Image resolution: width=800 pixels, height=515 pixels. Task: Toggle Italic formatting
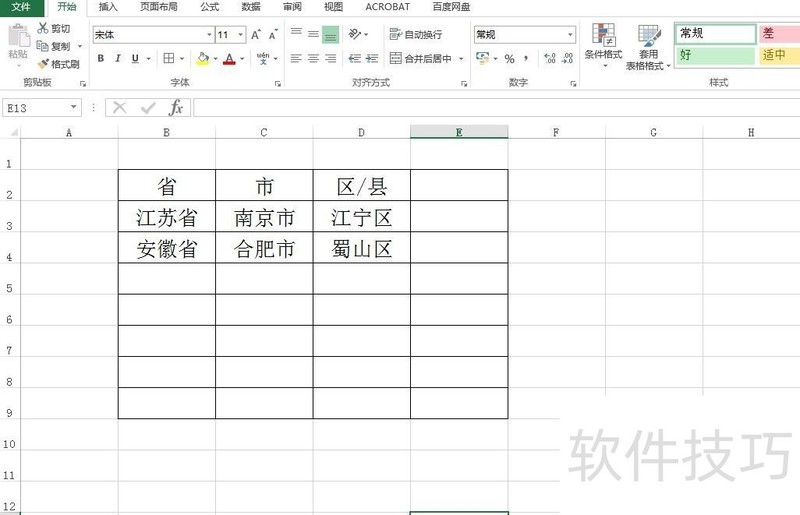(118, 58)
